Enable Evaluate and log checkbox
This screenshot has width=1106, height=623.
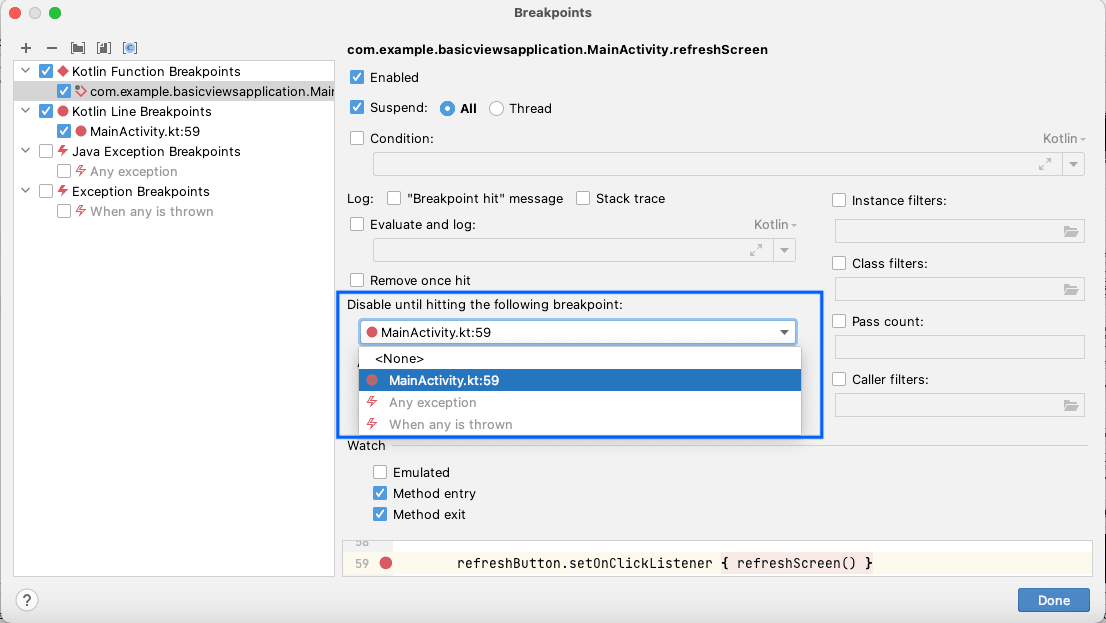[x=357, y=224]
